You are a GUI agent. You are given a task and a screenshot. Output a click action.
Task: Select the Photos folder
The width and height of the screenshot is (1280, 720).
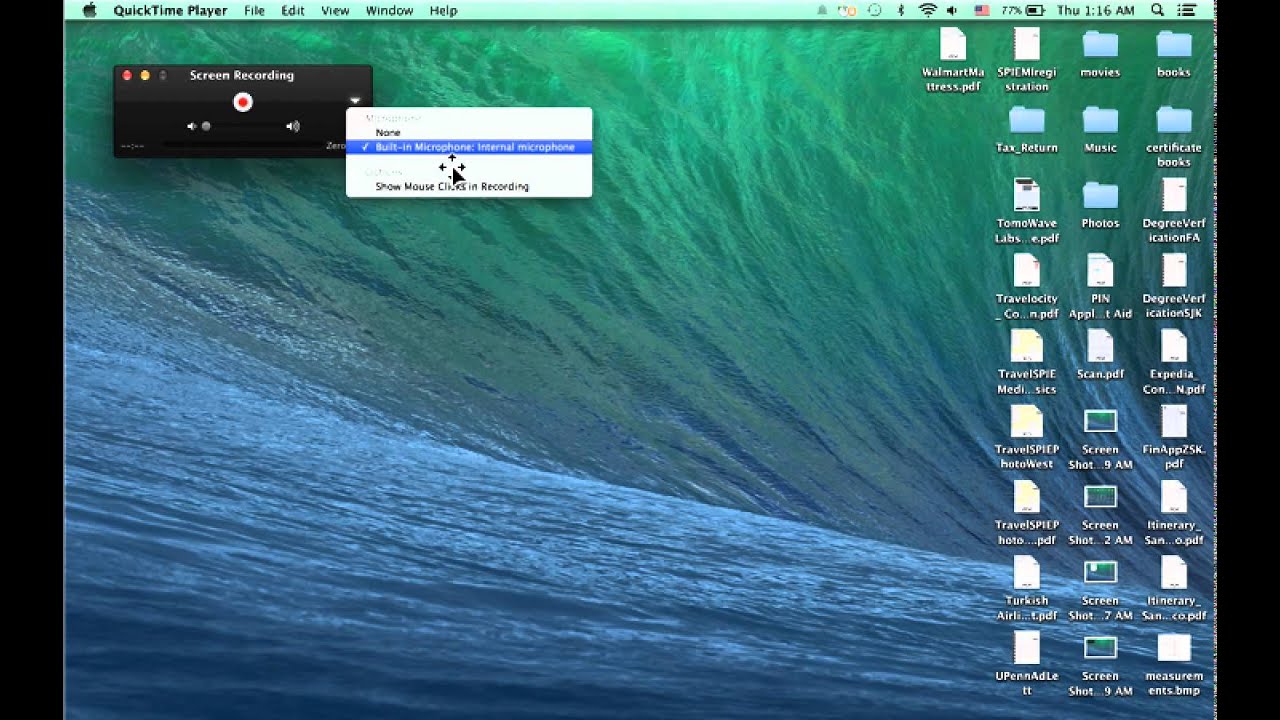click(x=1100, y=205)
